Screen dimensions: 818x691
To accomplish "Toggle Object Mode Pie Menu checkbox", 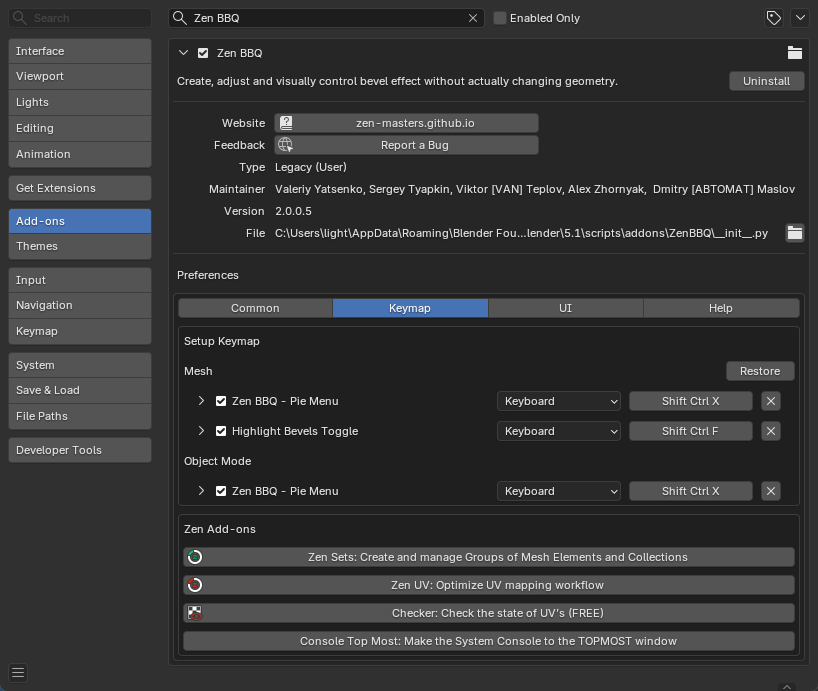I will coord(221,491).
